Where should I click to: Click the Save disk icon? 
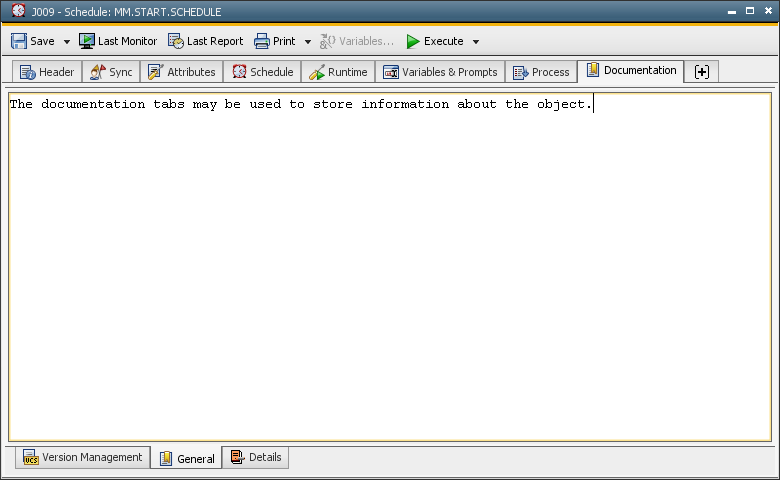(19, 41)
